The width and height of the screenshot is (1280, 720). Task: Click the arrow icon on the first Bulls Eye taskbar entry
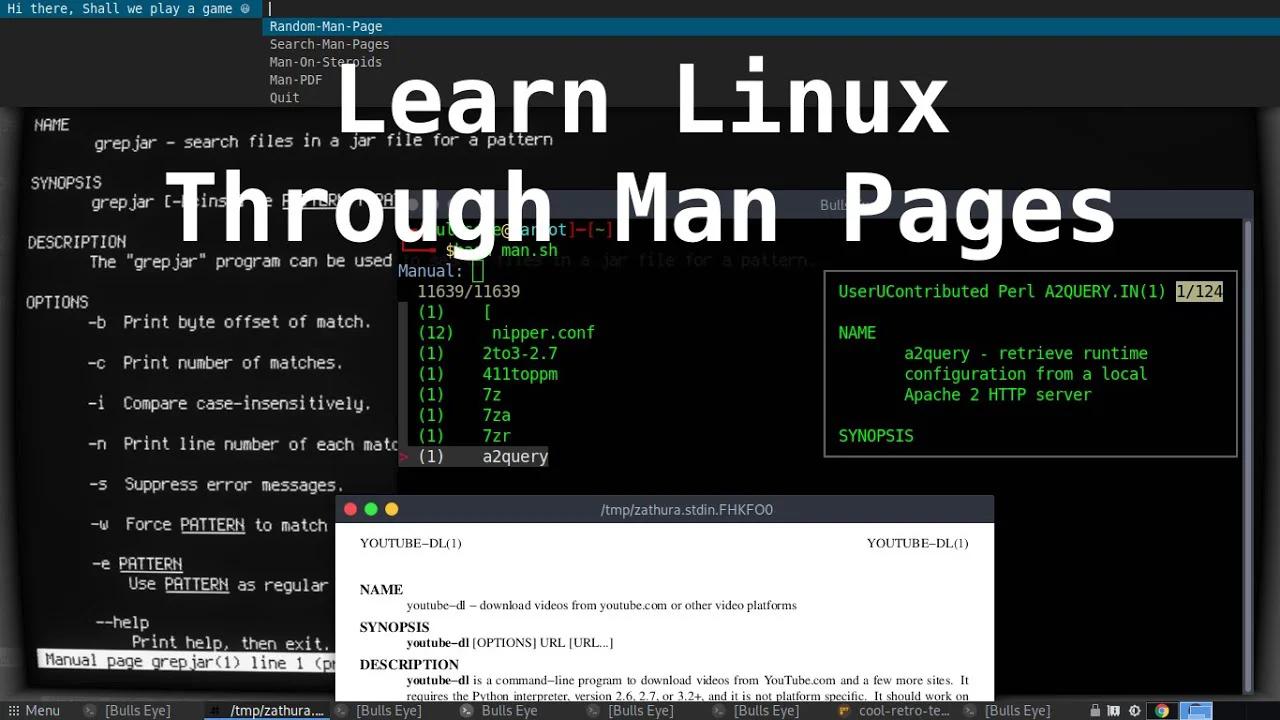88,710
